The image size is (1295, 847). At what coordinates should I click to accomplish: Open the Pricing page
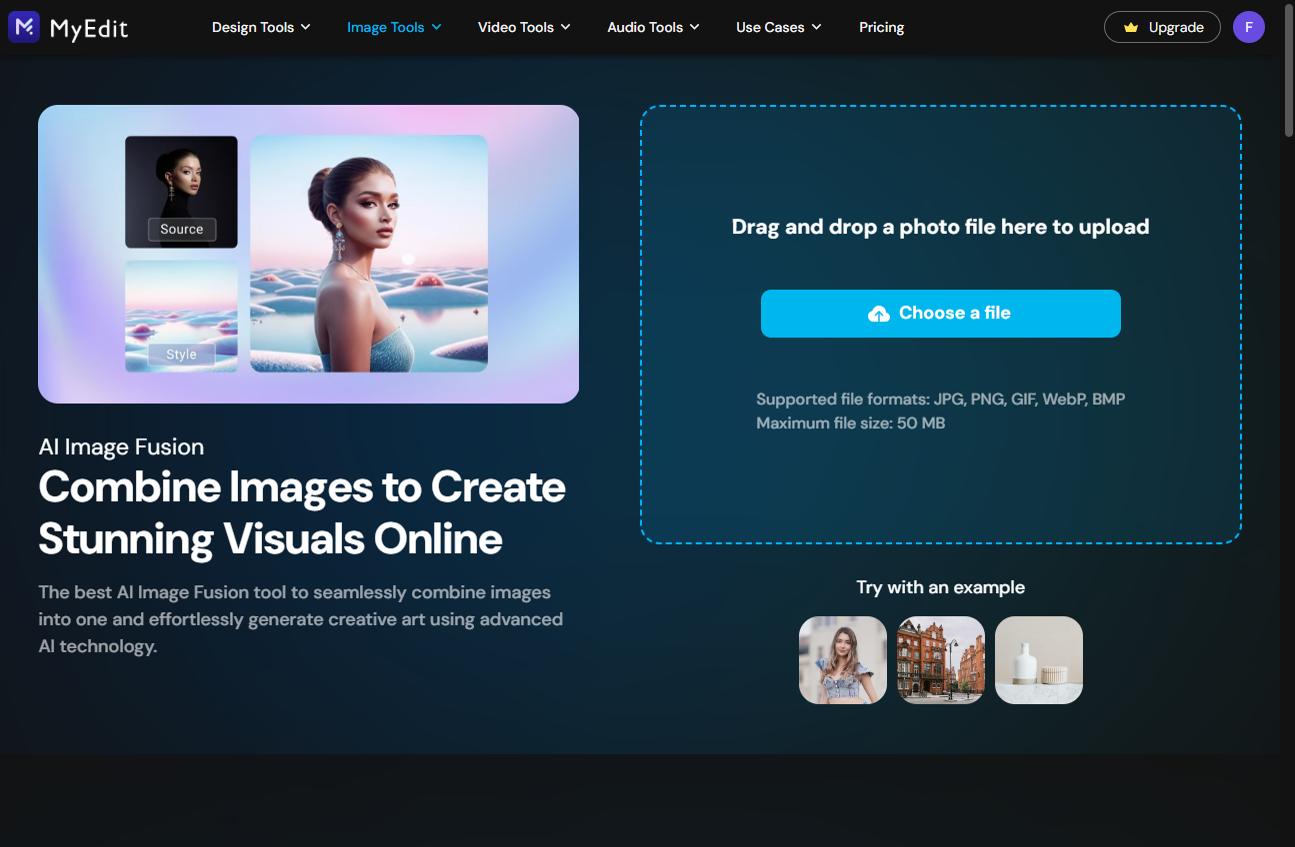tap(881, 27)
